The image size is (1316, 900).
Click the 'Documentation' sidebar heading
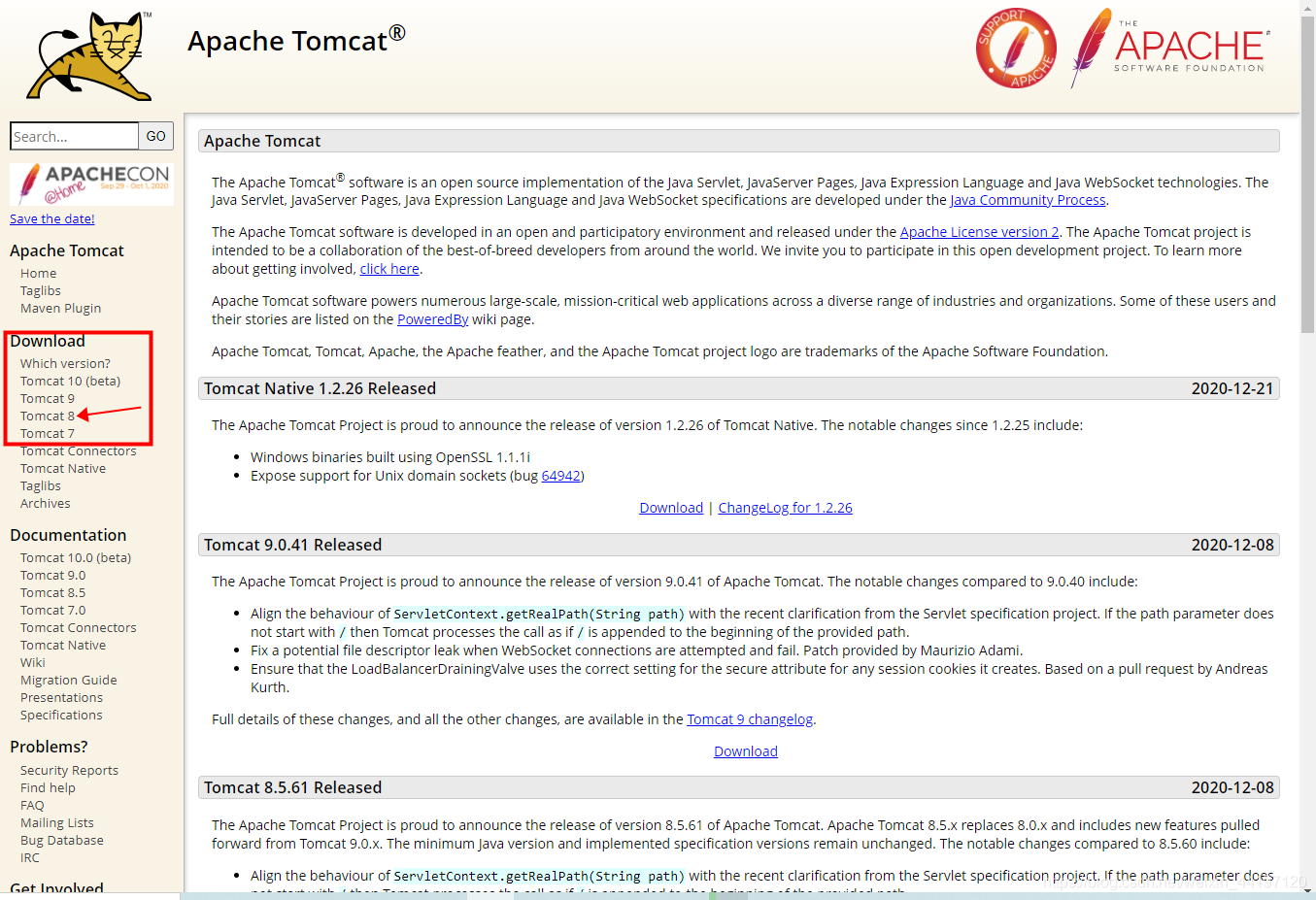[x=68, y=535]
